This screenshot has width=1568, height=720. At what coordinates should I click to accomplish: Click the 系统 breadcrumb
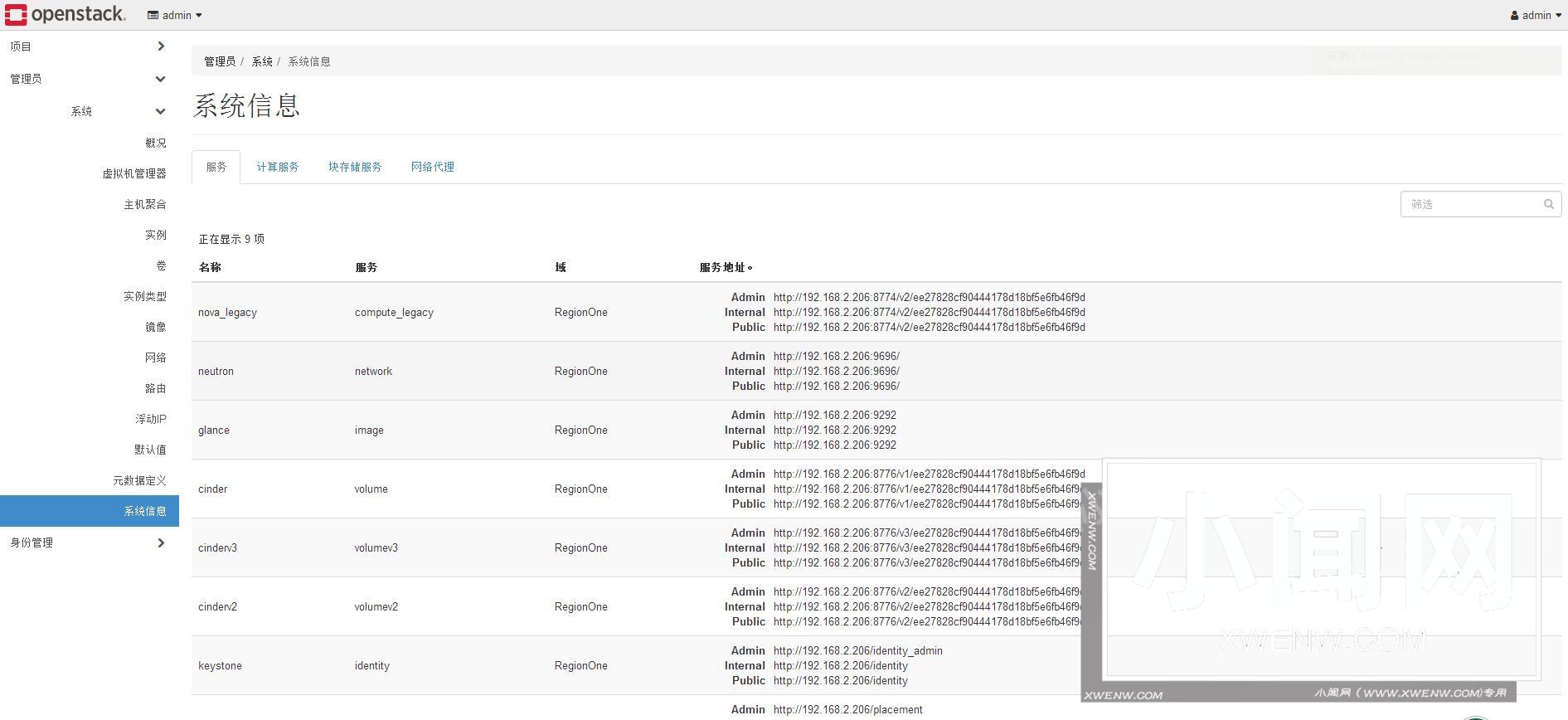(x=262, y=61)
